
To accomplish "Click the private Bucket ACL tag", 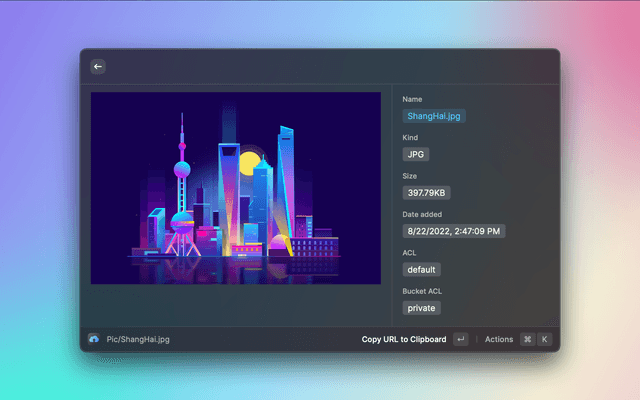I will (421, 307).
